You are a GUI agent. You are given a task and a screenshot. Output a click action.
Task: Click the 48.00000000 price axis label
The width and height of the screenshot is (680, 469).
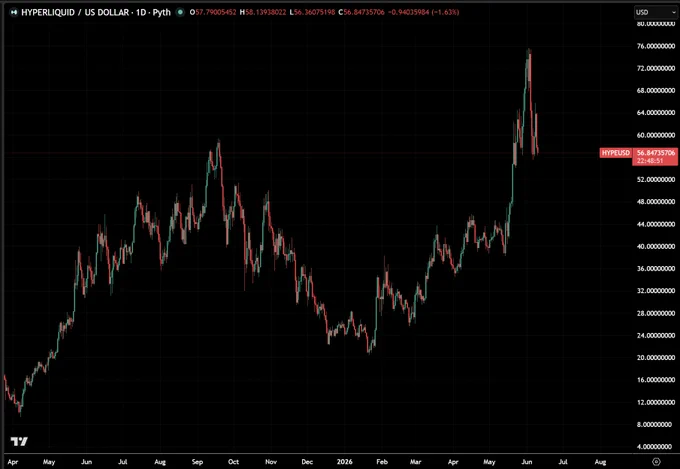[656, 201]
